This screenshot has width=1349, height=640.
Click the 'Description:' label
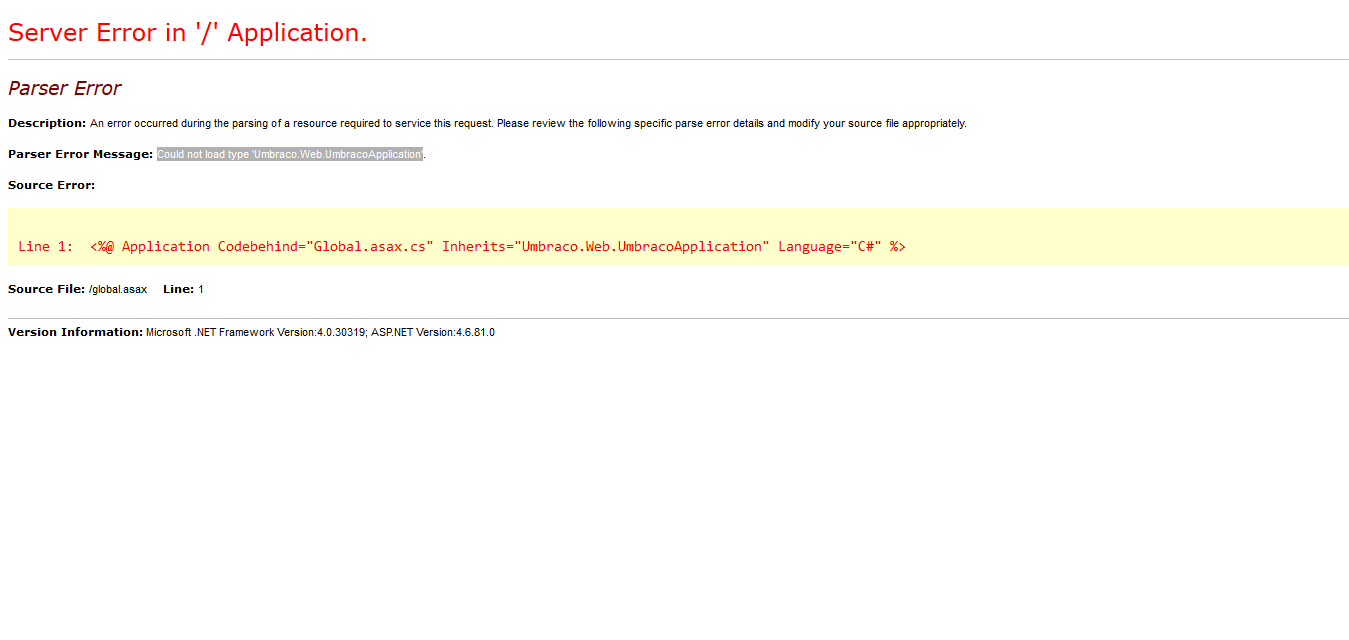tap(47, 123)
